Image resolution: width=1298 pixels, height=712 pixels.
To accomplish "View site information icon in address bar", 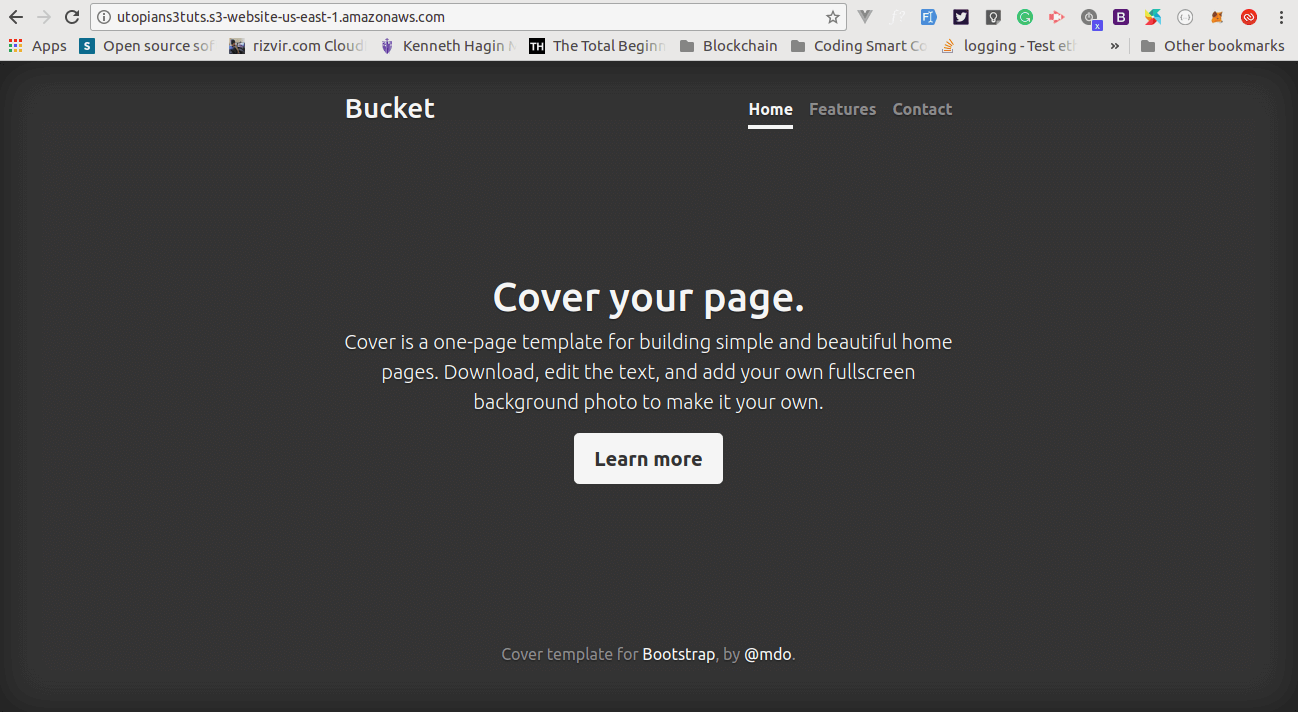I will tap(104, 17).
